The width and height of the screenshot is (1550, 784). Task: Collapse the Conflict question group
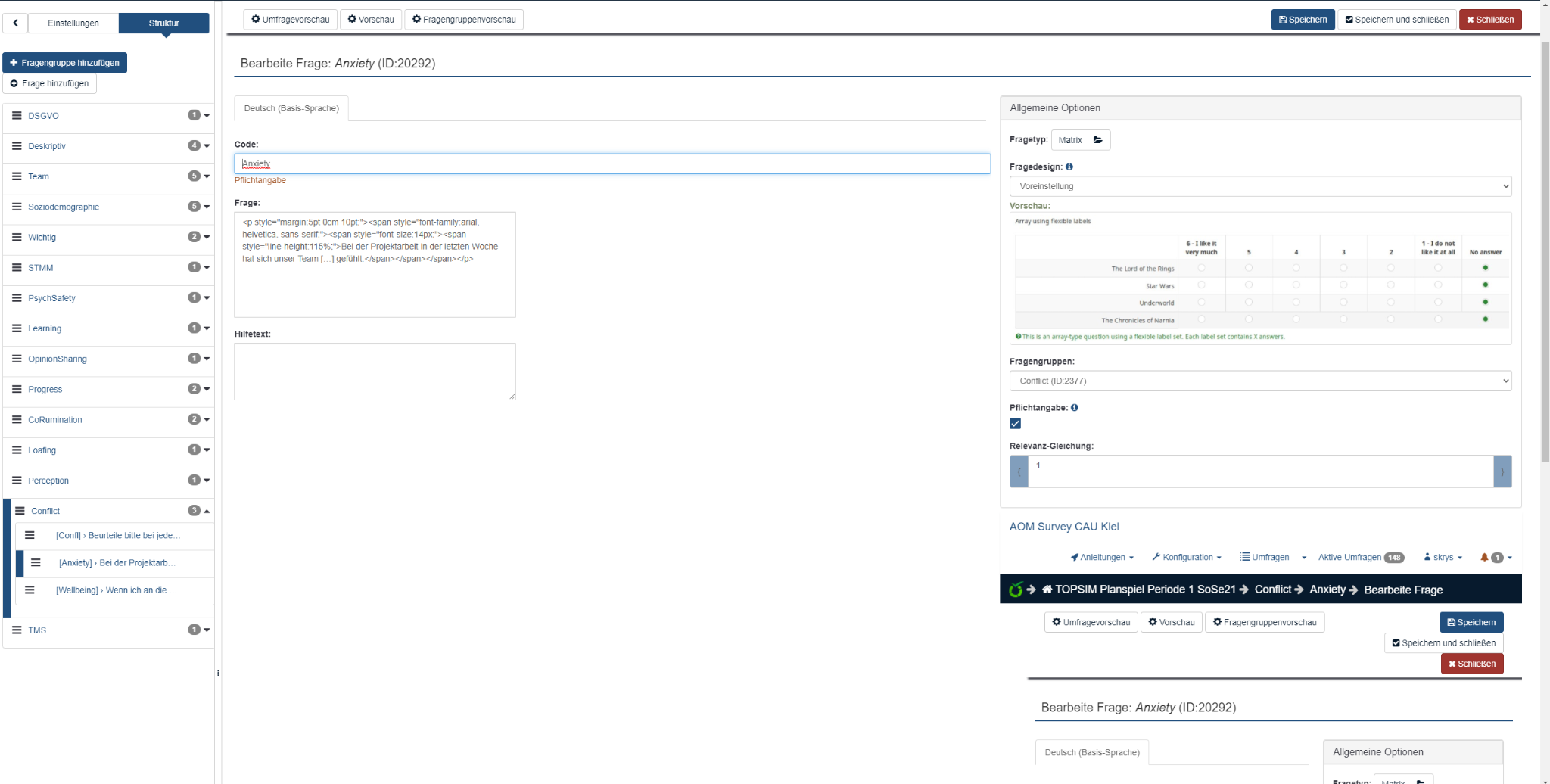pos(207,511)
